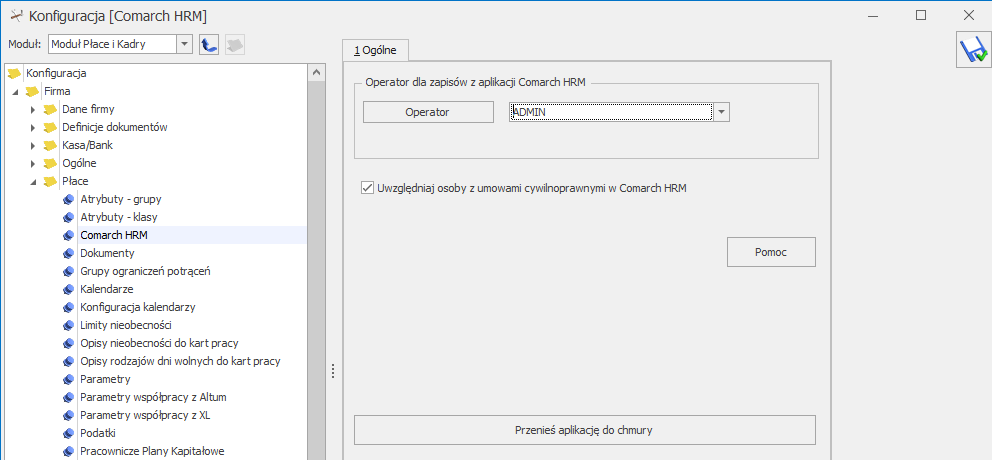This screenshot has width=992, height=460.
Task: Click the icon beside Pracownicze Plany Kapitałowe
Action: click(x=68, y=451)
